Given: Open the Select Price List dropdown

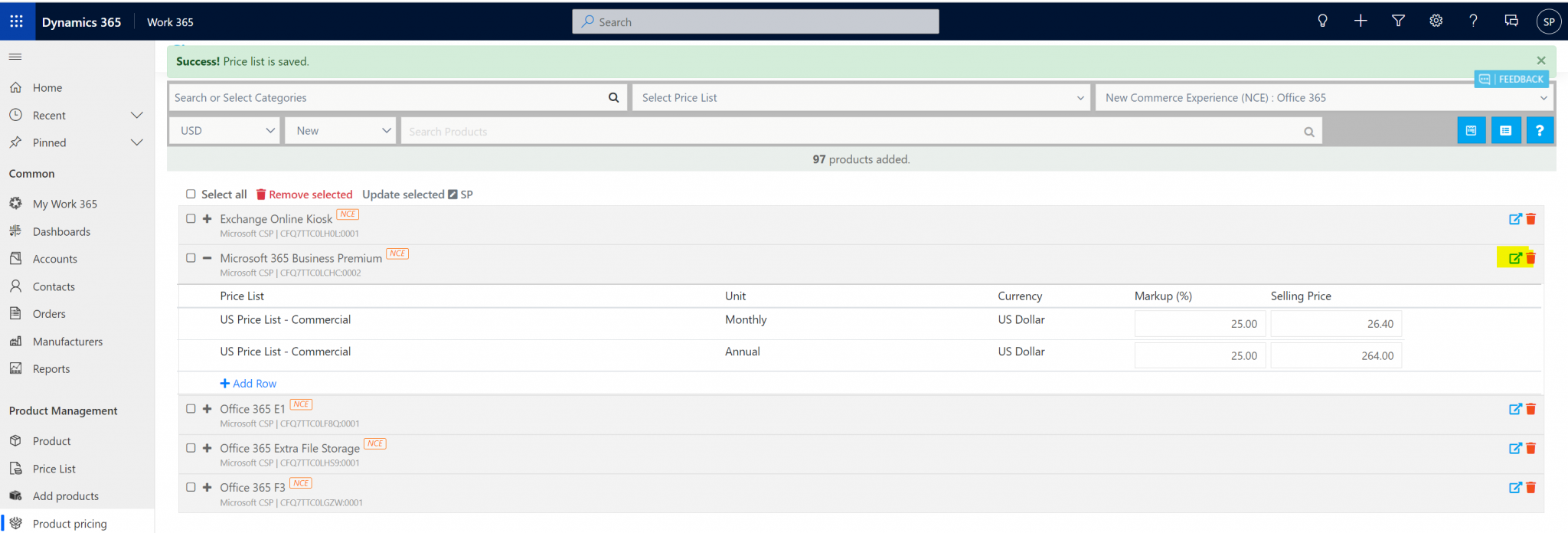Looking at the screenshot, I should [861, 97].
